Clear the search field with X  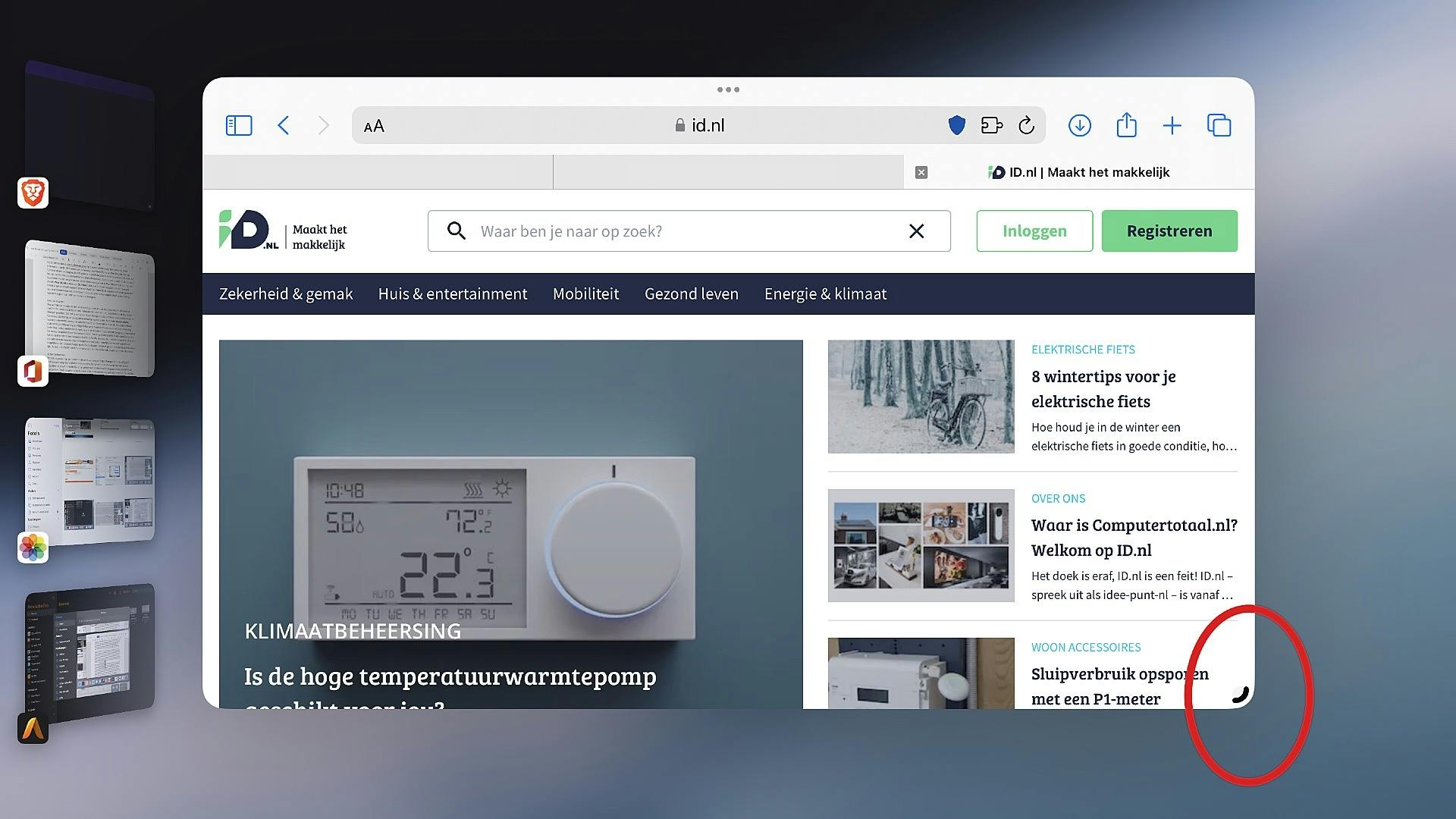[916, 231]
